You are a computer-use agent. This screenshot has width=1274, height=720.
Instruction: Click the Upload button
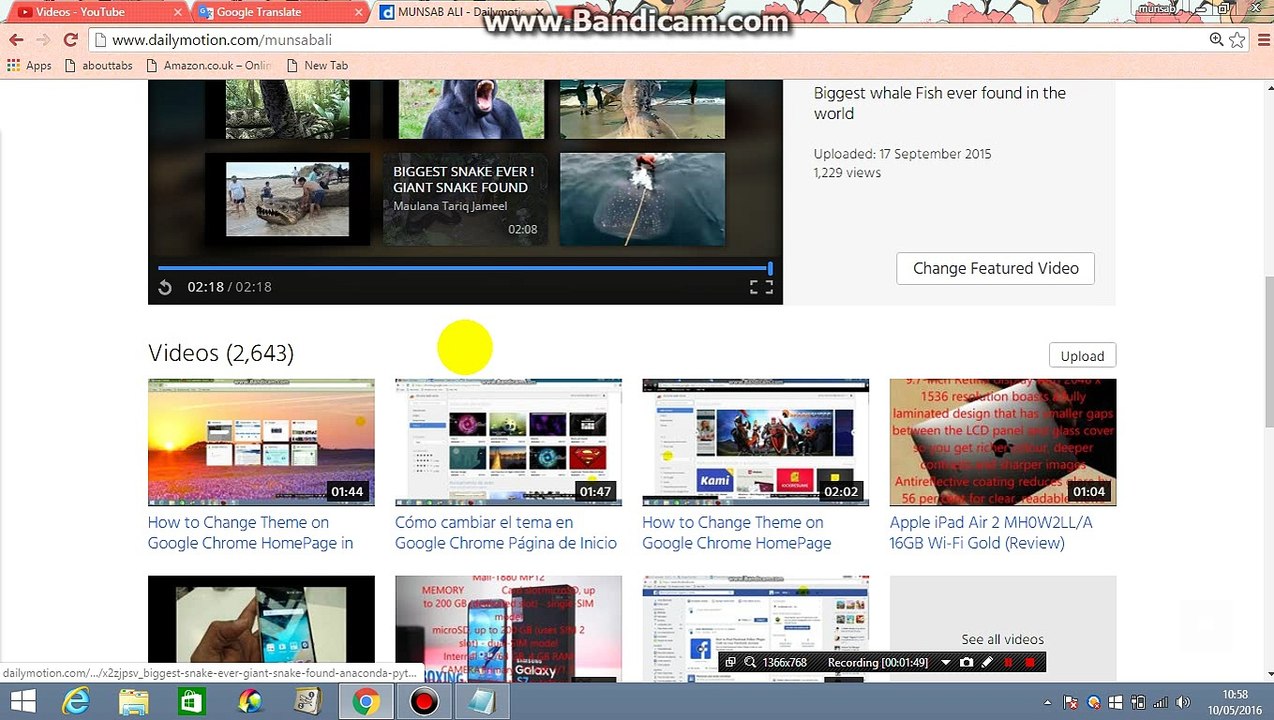point(1082,356)
